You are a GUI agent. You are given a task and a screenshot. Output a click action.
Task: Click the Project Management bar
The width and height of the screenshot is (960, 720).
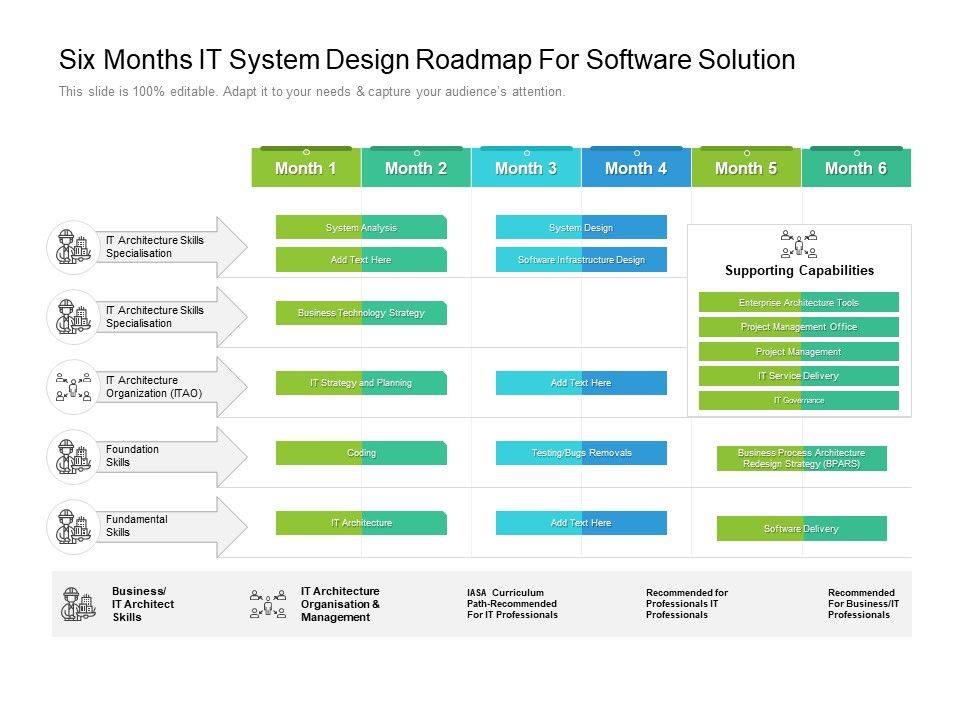pos(799,351)
